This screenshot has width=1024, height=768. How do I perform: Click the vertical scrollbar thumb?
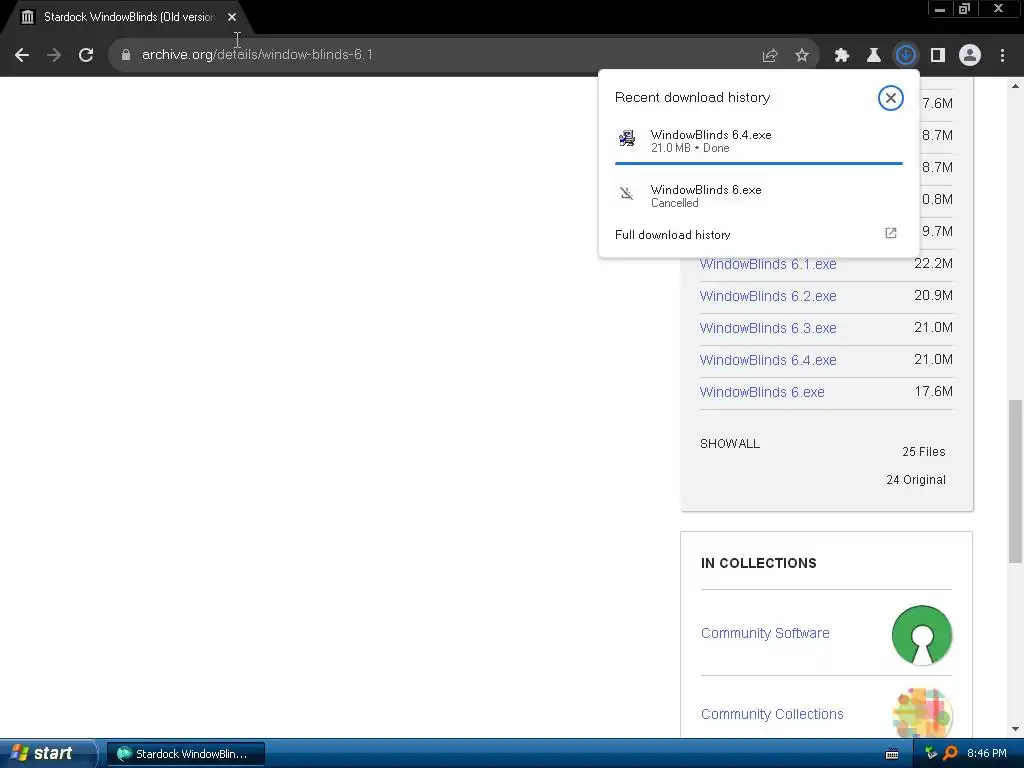(x=1016, y=481)
